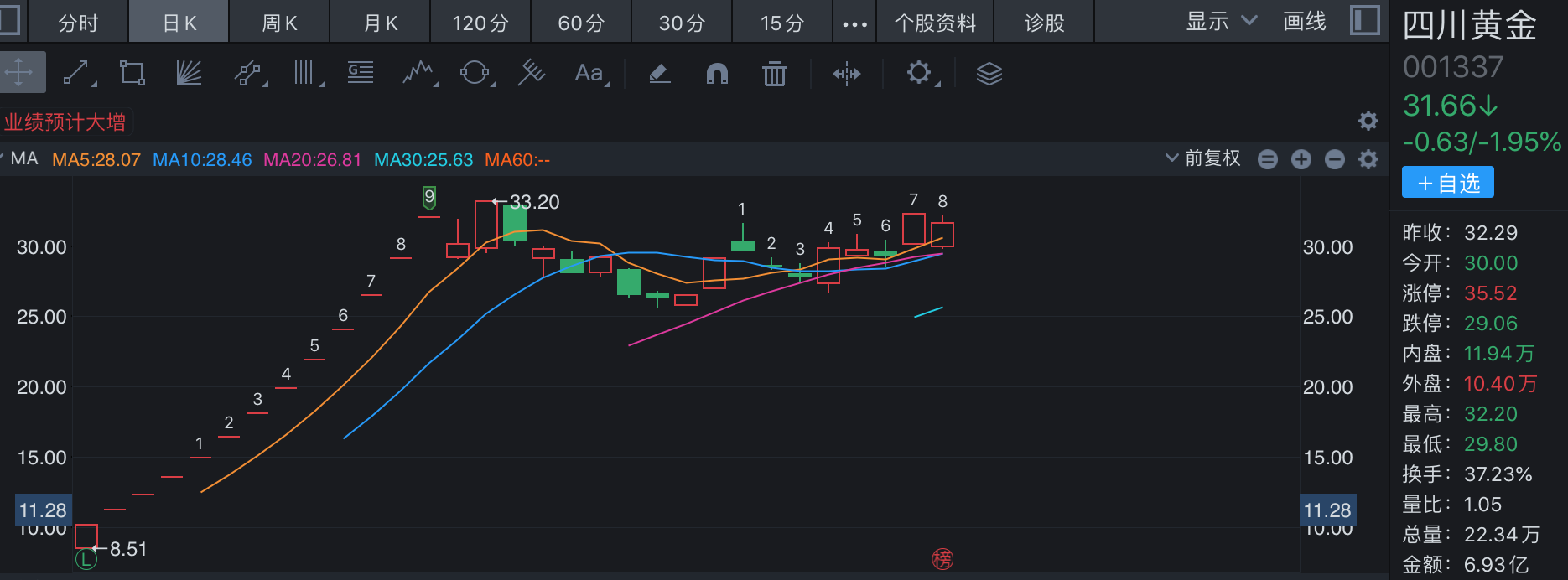This screenshot has height=580, width=1568.
Task: Open the layers stack icon
Action: click(x=989, y=74)
